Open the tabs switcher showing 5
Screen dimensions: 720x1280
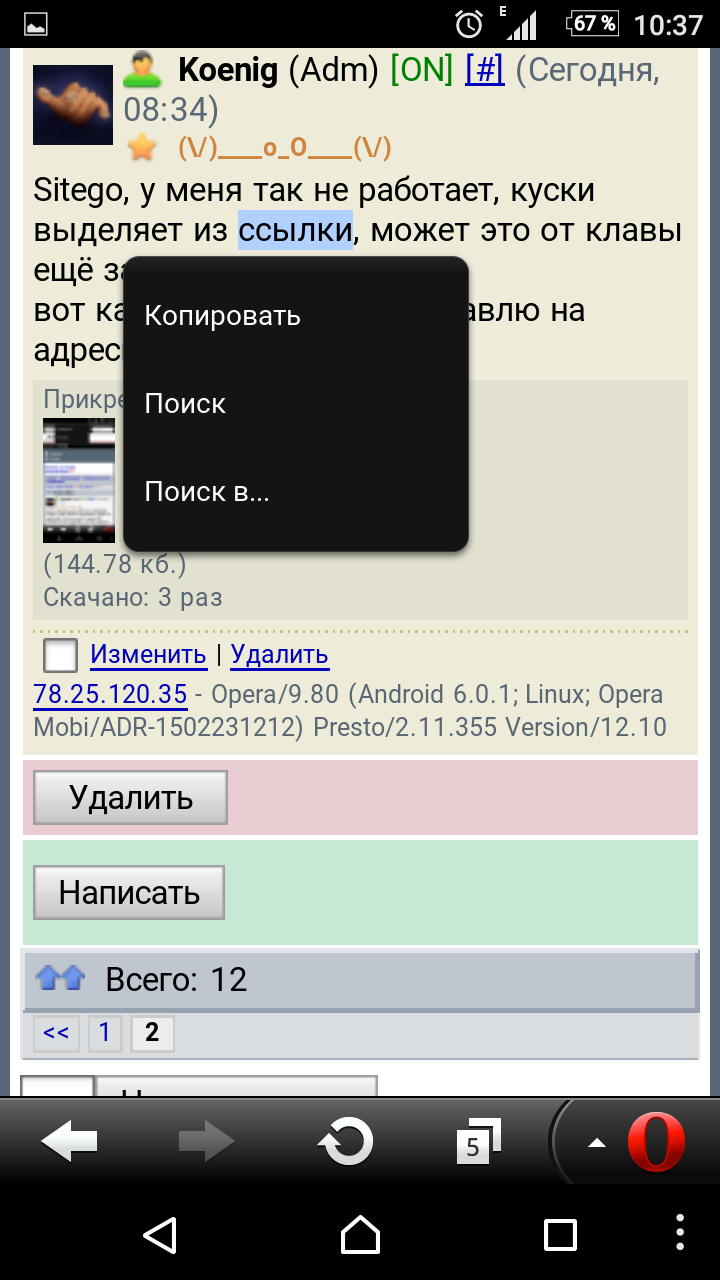point(478,1141)
